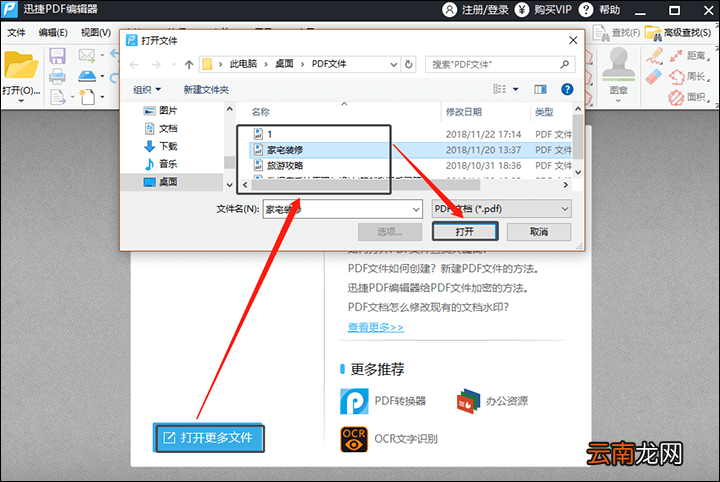Click 此电脑 in the address breadcrumb
The width and height of the screenshot is (720, 482).
(243, 64)
